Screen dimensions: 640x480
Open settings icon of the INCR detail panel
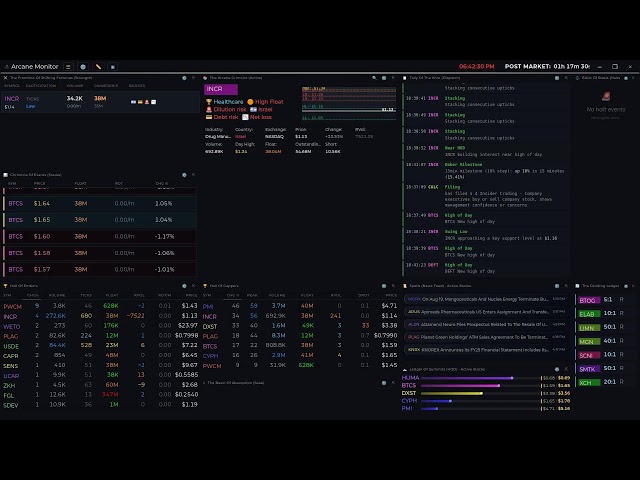[x=384, y=78]
